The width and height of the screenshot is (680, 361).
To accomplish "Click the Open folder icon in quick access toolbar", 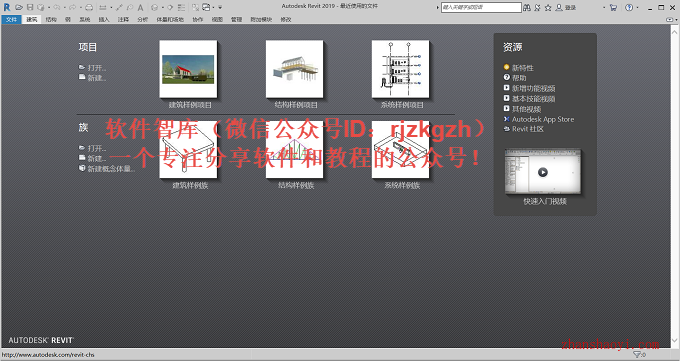I will click(x=19, y=7).
